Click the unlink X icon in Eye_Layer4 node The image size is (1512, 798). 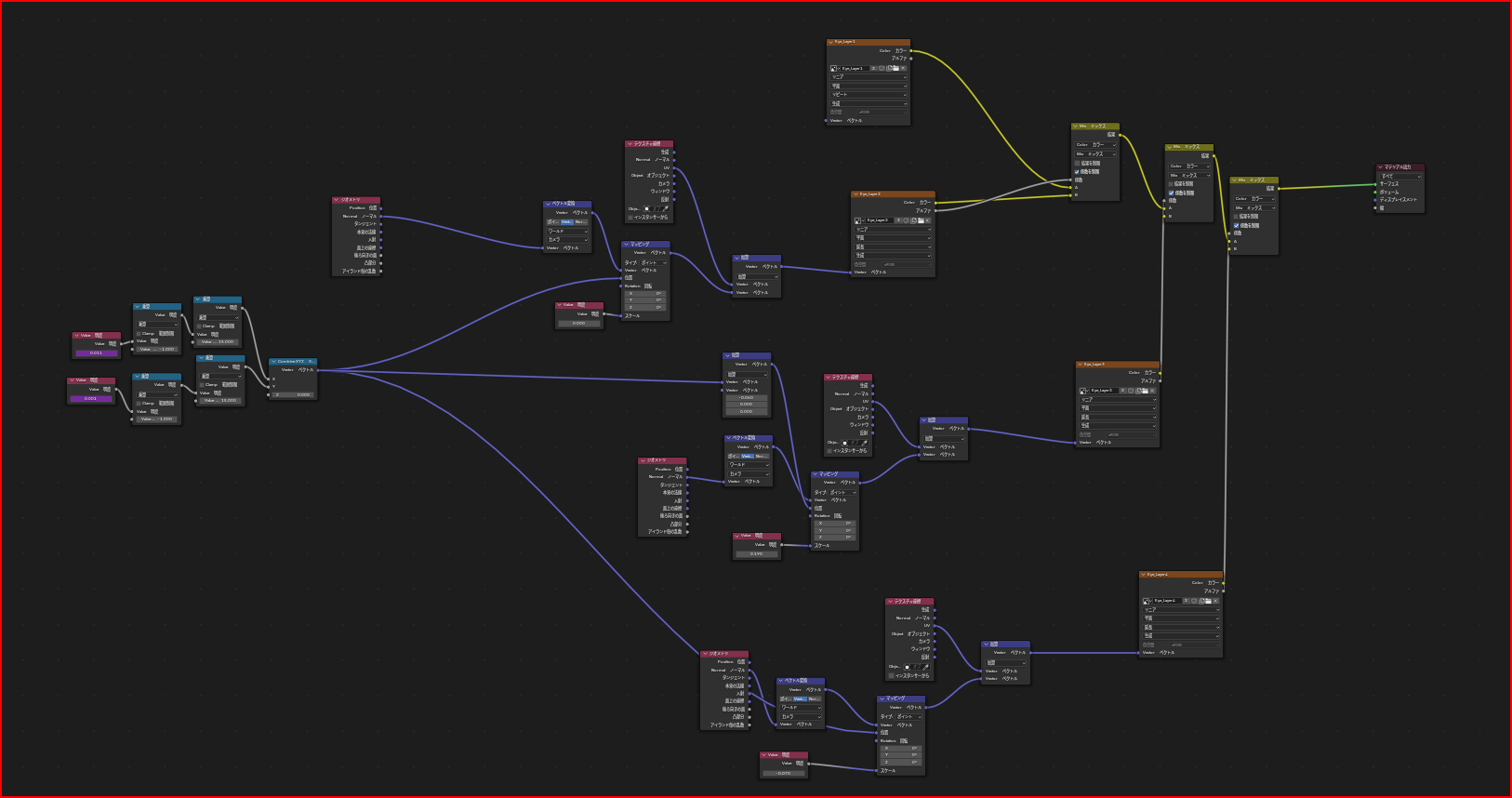(x=1215, y=601)
